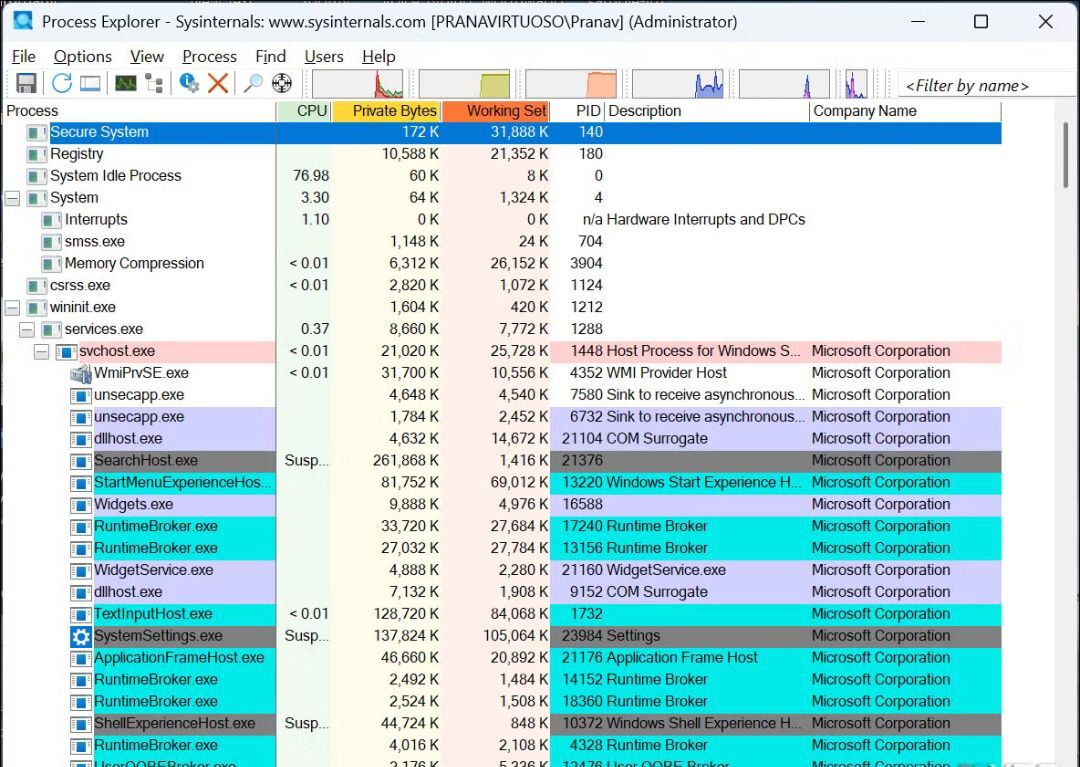Click the Find handle magnifier icon

pyautogui.click(x=253, y=84)
